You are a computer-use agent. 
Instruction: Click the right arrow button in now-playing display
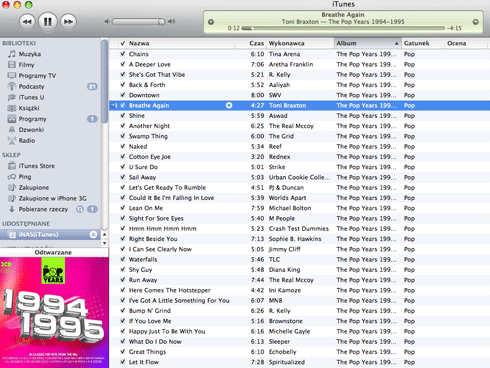pos(476,22)
